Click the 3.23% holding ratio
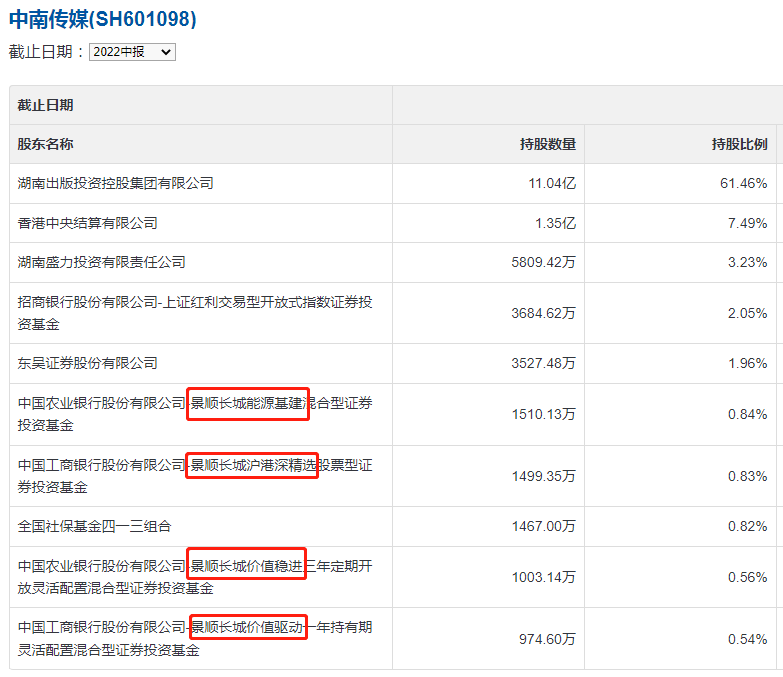This screenshot has height=677, width=783. pyautogui.click(x=748, y=262)
